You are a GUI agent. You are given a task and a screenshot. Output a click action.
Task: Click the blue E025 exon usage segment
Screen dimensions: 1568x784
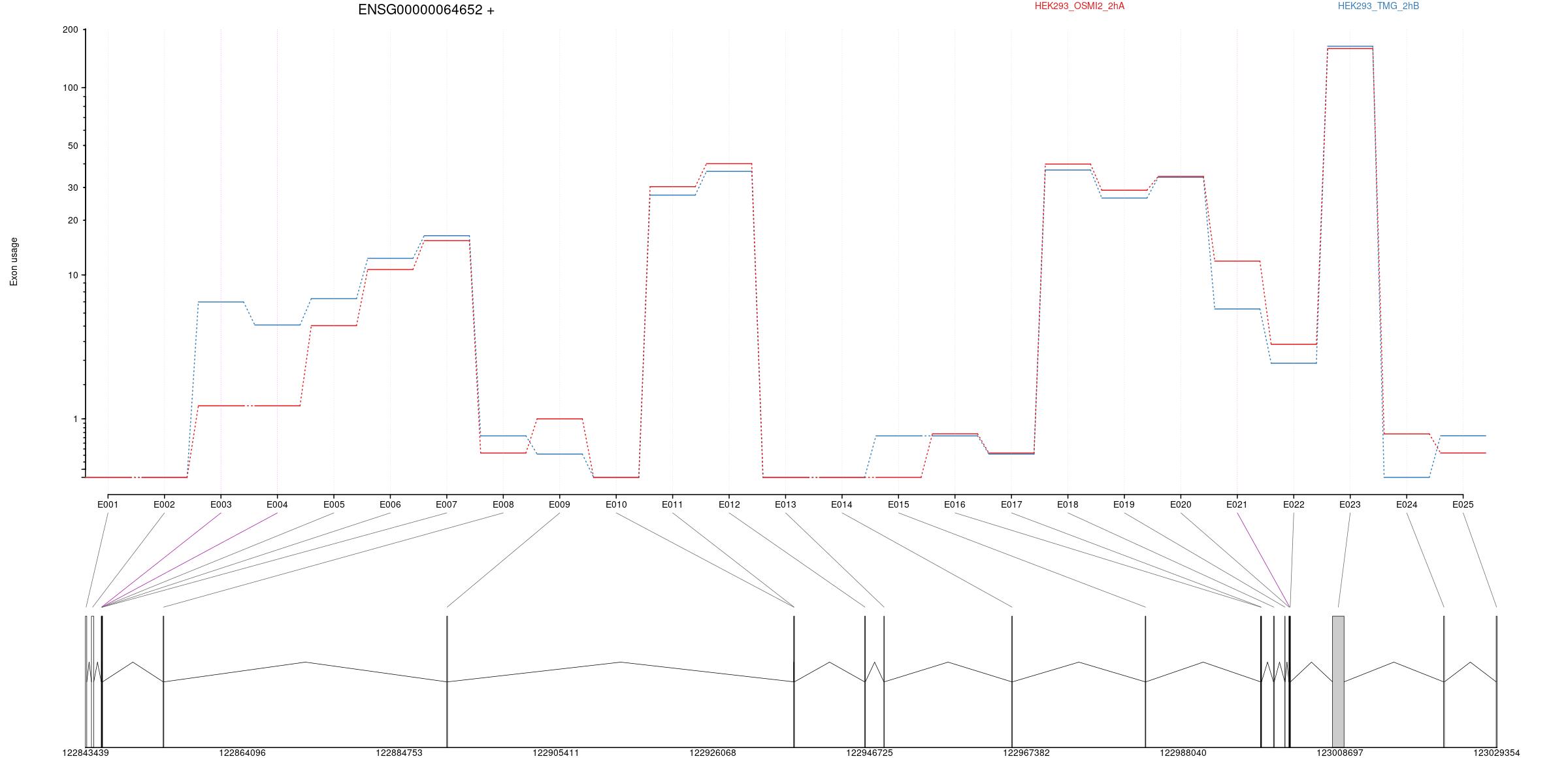click(1463, 436)
